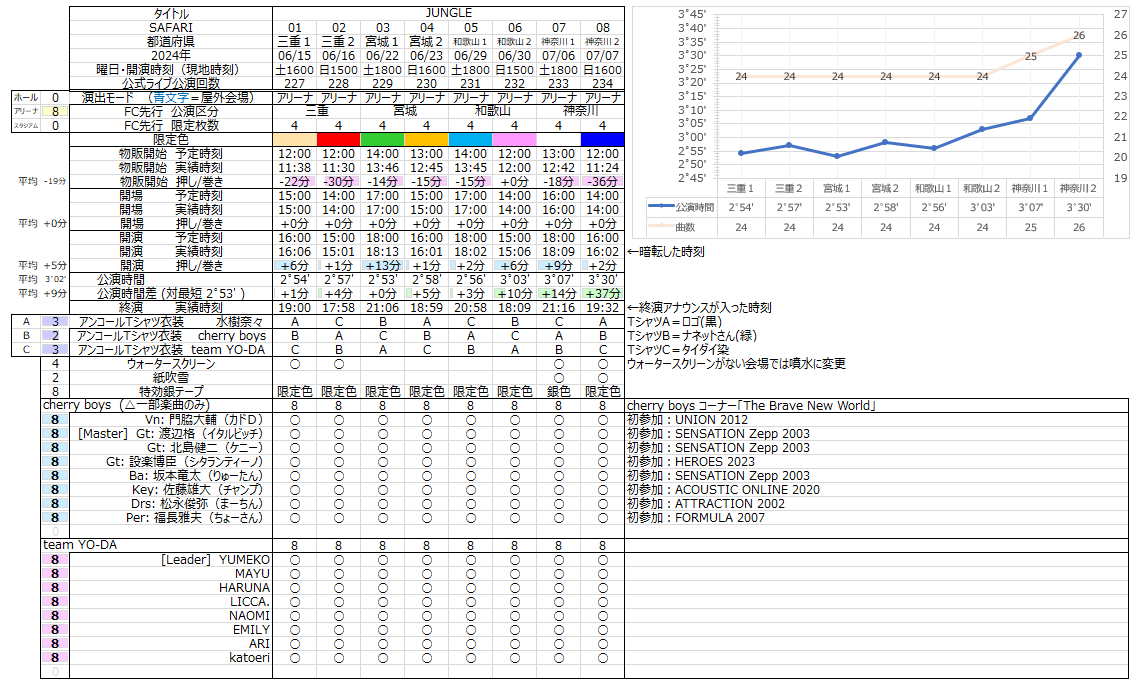Click the team YO-DA section header
This screenshot has width=1142, height=686.
click(157, 545)
